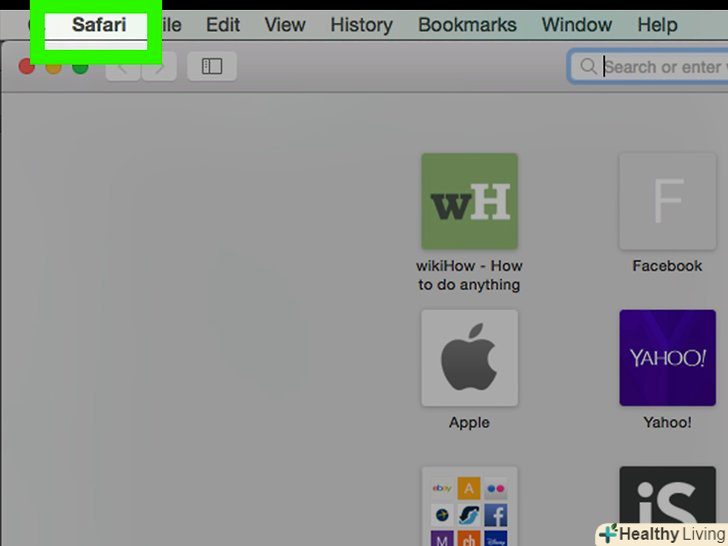Screen dimensions: 728x546
Task: Show the sidebar with toolbar button
Action: [212, 66]
